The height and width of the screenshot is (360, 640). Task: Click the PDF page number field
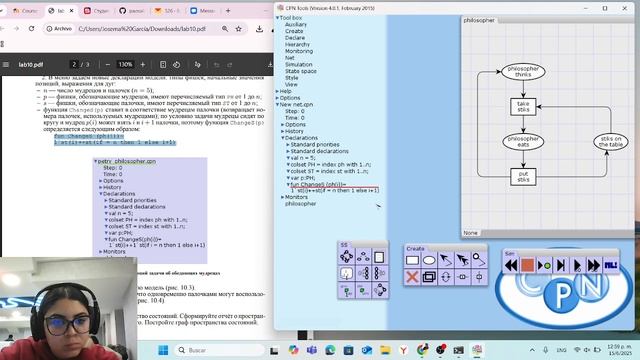click(x=74, y=64)
